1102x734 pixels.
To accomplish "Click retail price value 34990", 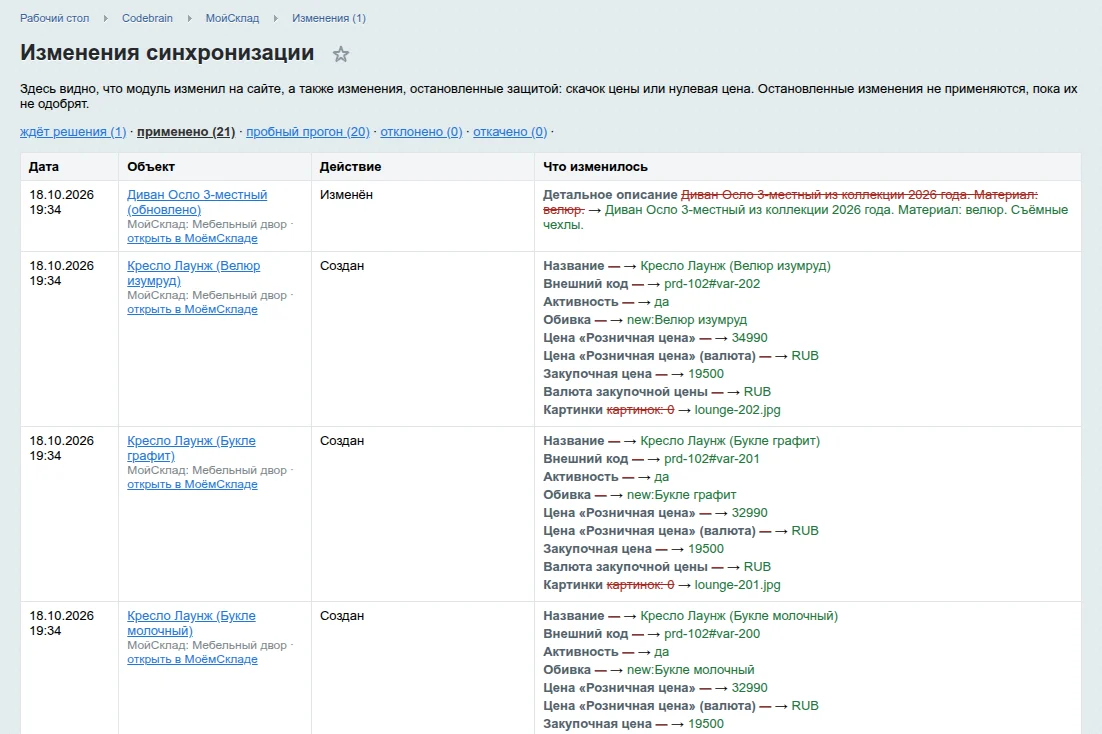I will pos(749,338).
